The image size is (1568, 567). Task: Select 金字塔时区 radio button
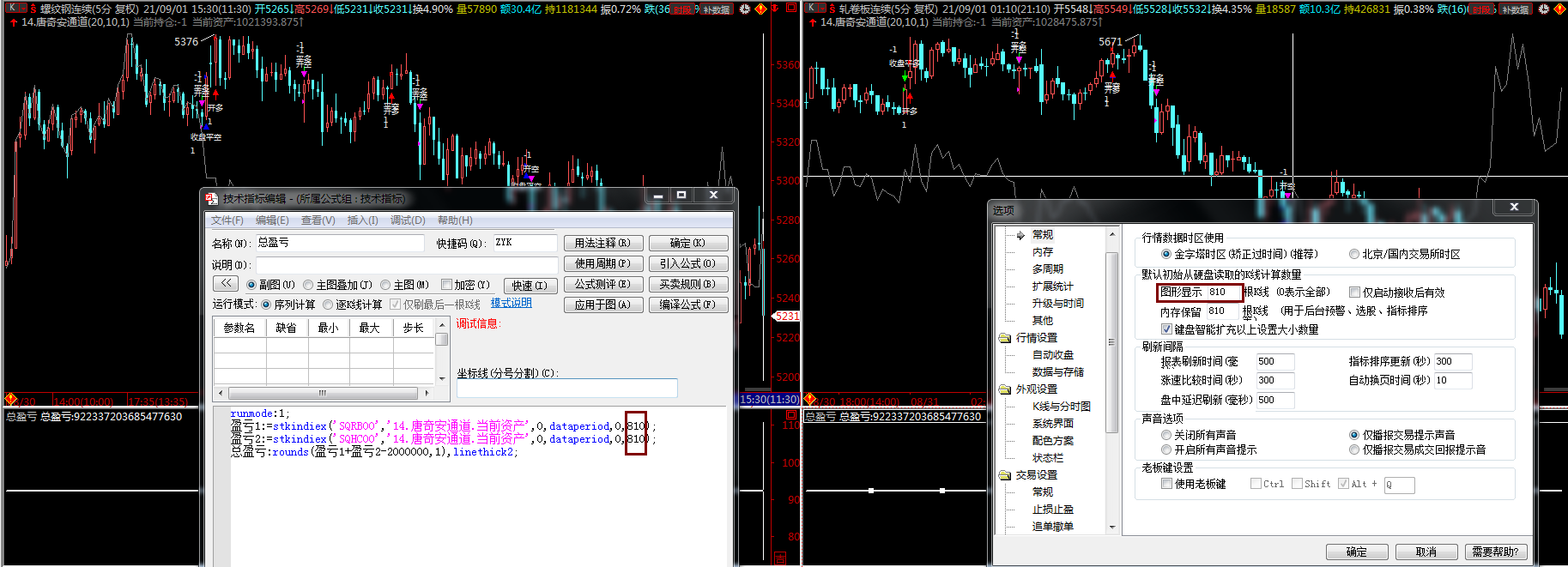1166,255
